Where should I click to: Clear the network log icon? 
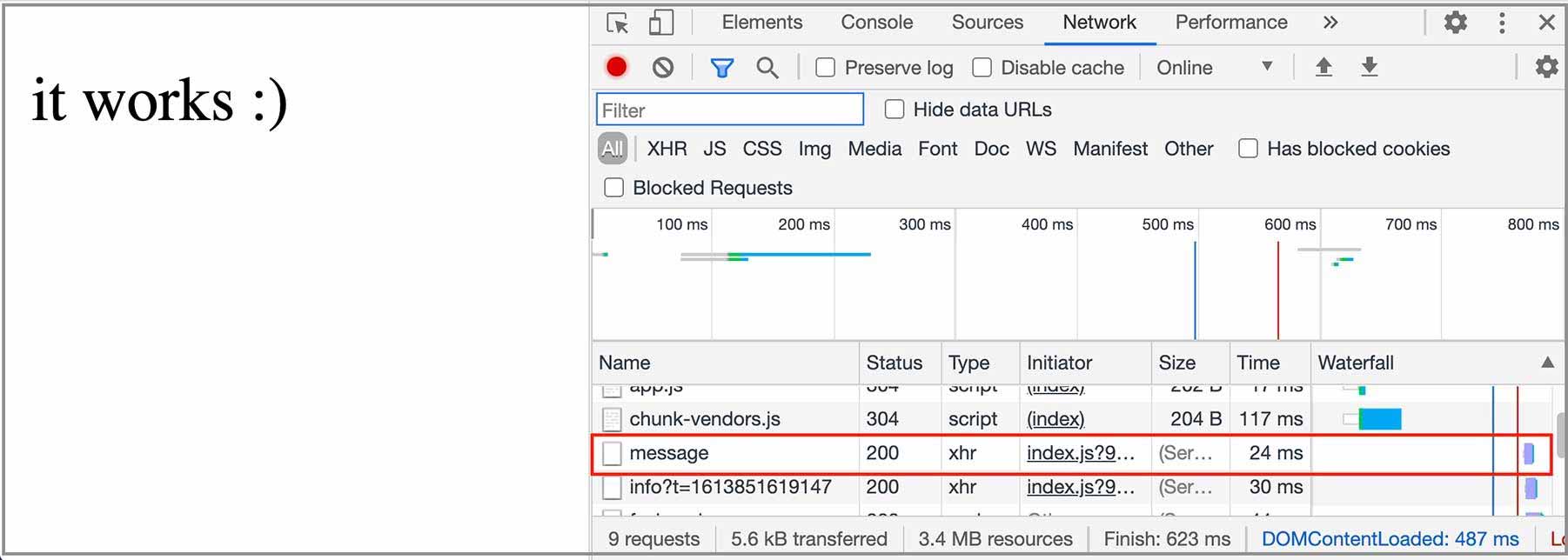tap(663, 67)
